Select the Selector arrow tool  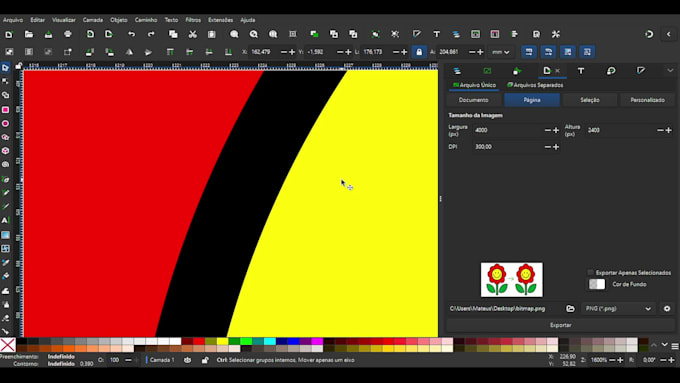pyautogui.click(x=5, y=68)
